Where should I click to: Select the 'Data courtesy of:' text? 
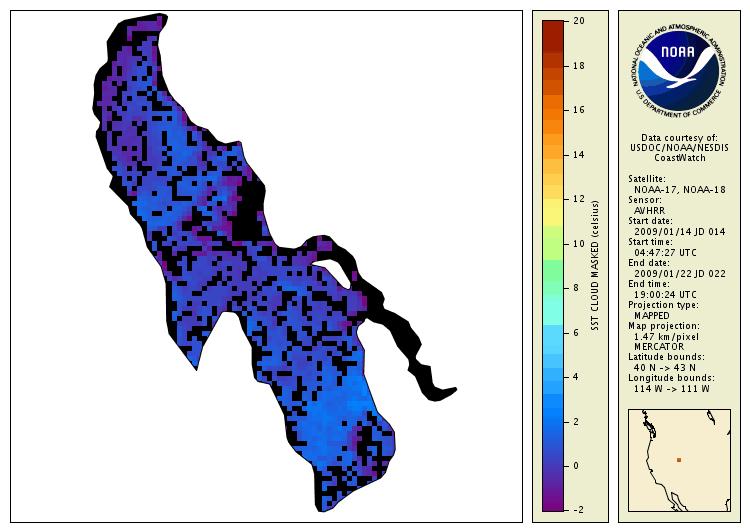coord(679,138)
